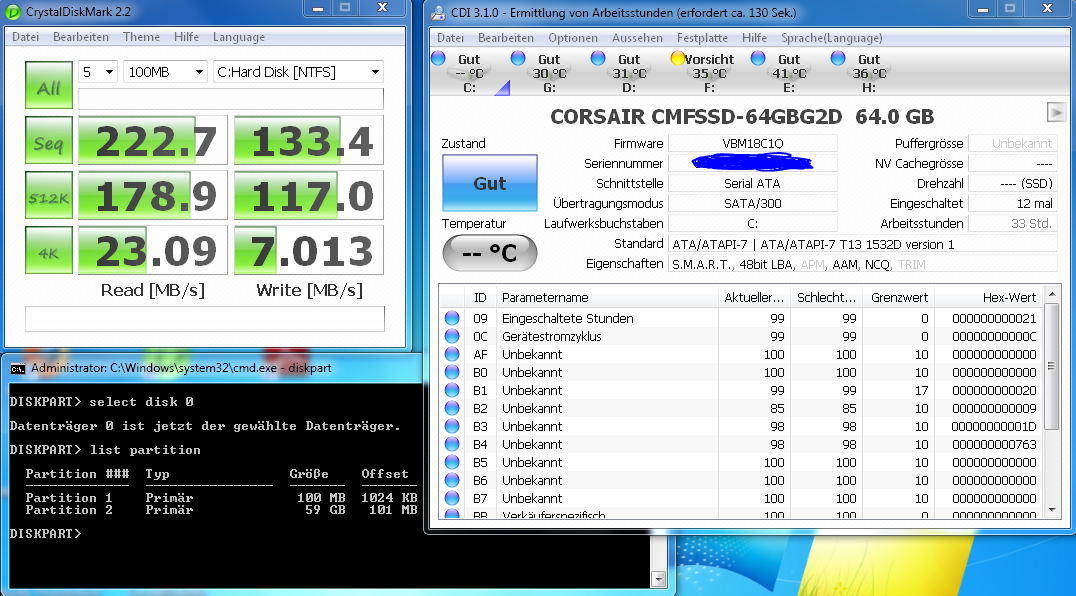Click the Grenzwert column header
Image resolution: width=1076 pixels, height=596 pixels.
(x=898, y=297)
